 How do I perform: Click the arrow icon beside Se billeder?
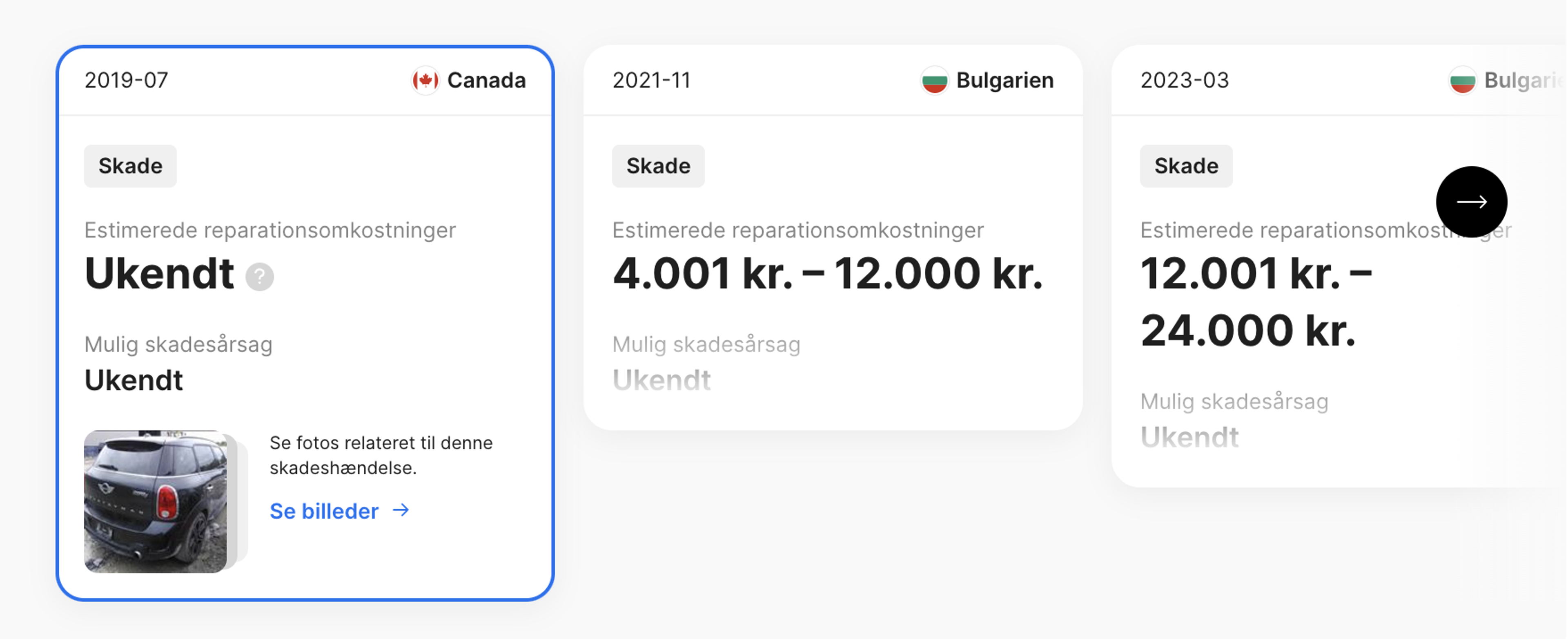(x=401, y=511)
